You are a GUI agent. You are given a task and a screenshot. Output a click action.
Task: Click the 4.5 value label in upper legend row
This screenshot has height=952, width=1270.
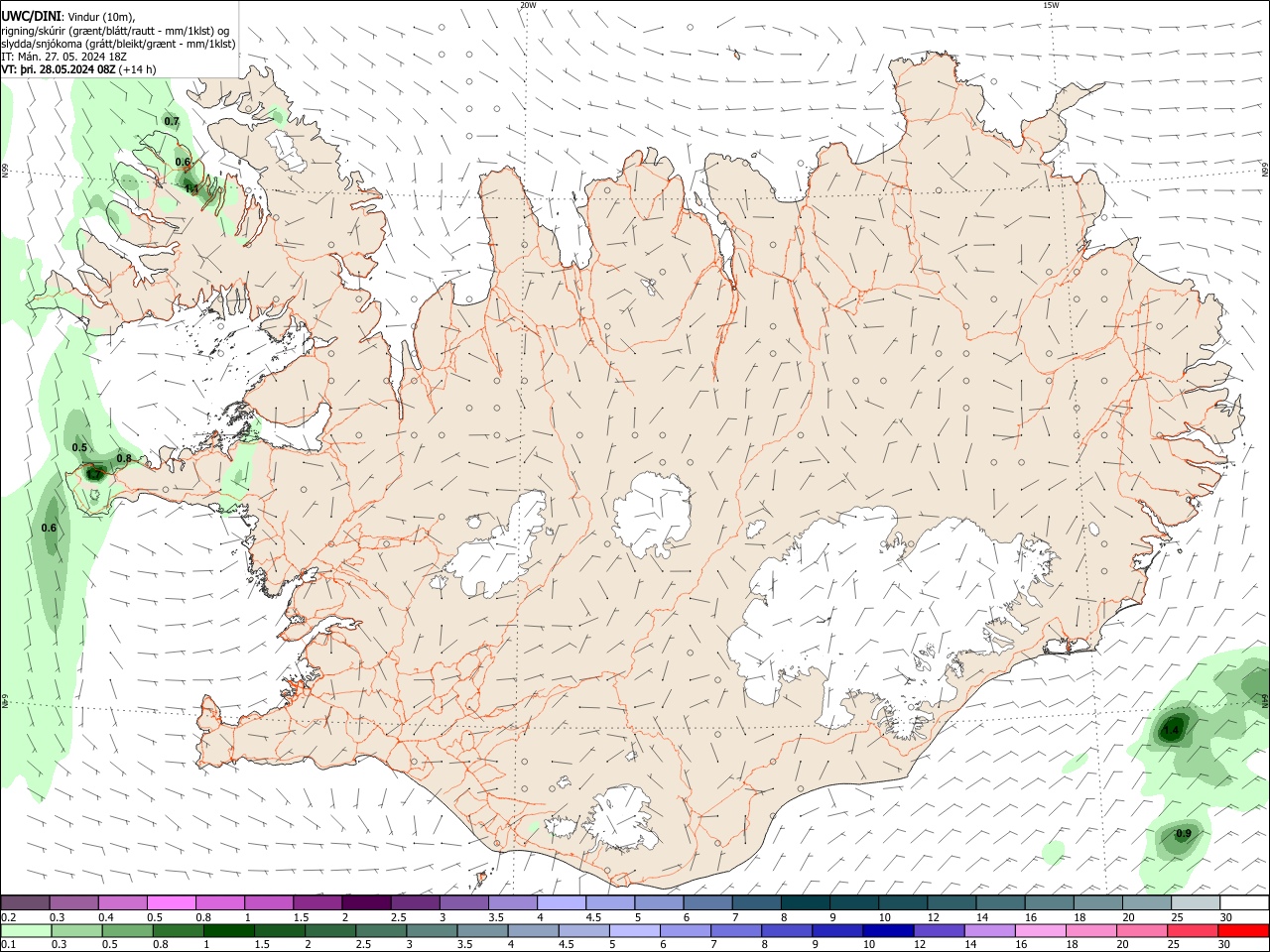pyautogui.click(x=593, y=917)
